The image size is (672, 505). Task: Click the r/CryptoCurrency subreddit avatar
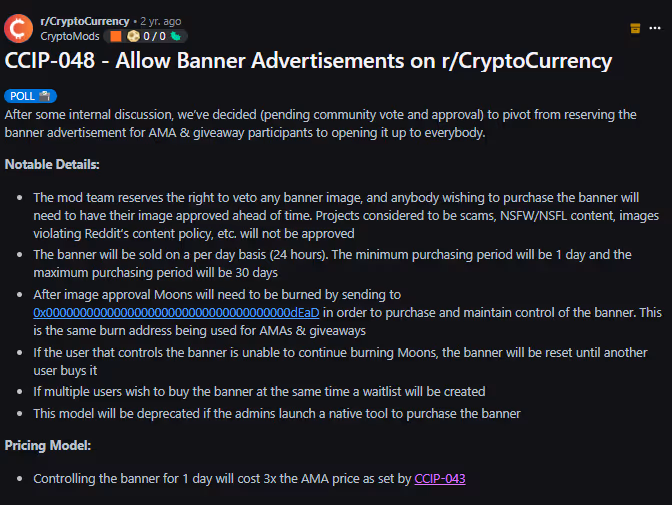19,27
